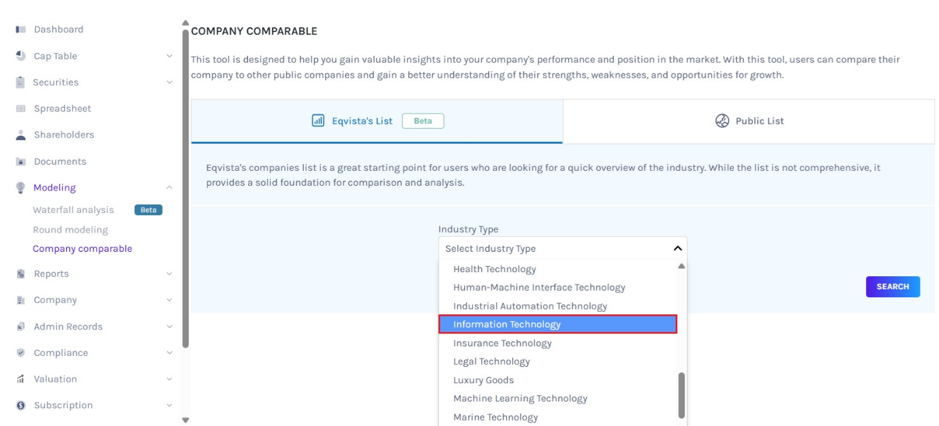
Task: Click the sidebar scroll-up arrow
Action: pos(186,23)
